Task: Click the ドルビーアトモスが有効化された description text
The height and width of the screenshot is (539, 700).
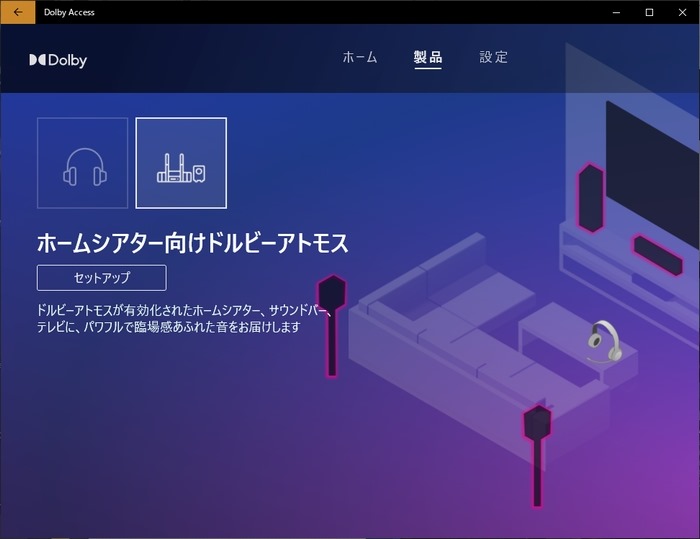Action: point(185,318)
